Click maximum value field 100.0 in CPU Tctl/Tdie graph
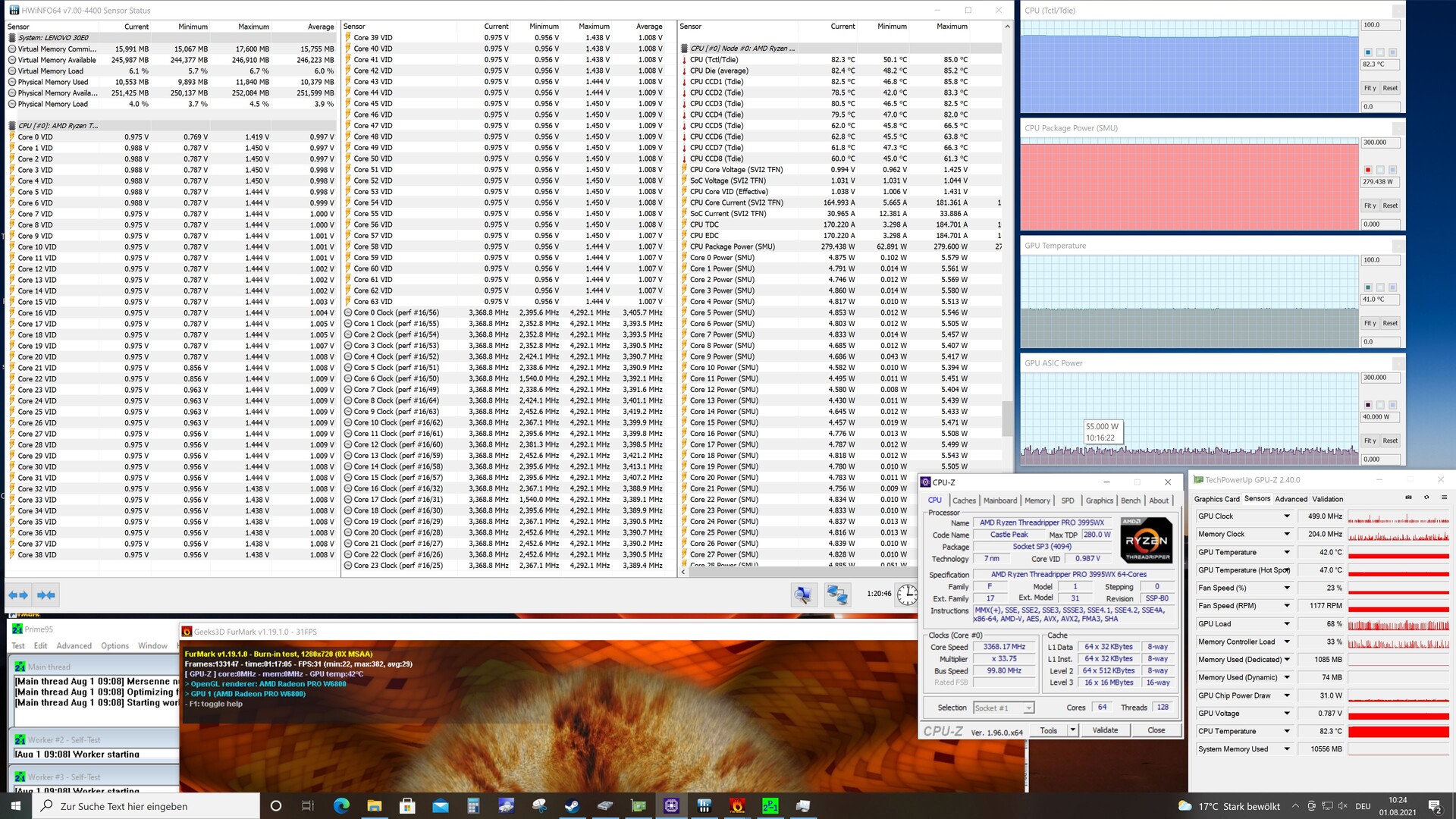1456x819 pixels. [1380, 25]
